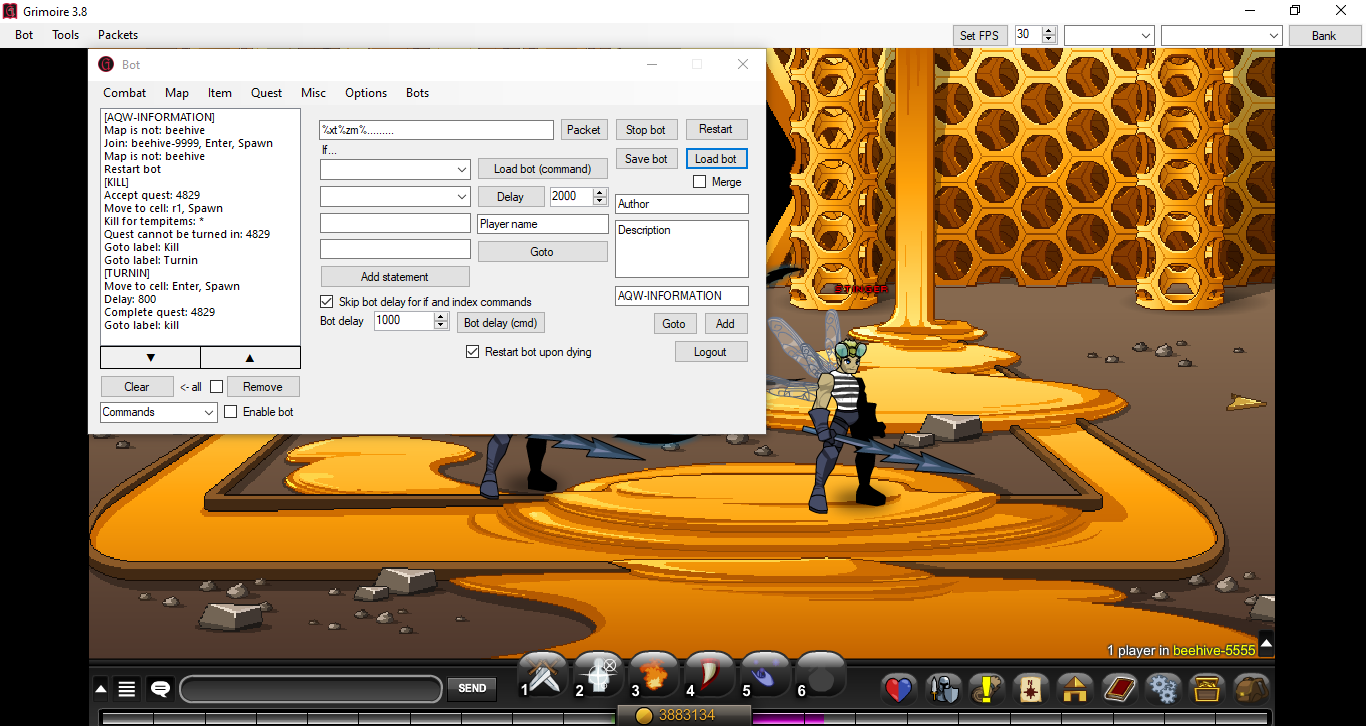Viewport: 1366px width, 726px height.
Task: Click the empty skill slot 6
Action: point(821,677)
